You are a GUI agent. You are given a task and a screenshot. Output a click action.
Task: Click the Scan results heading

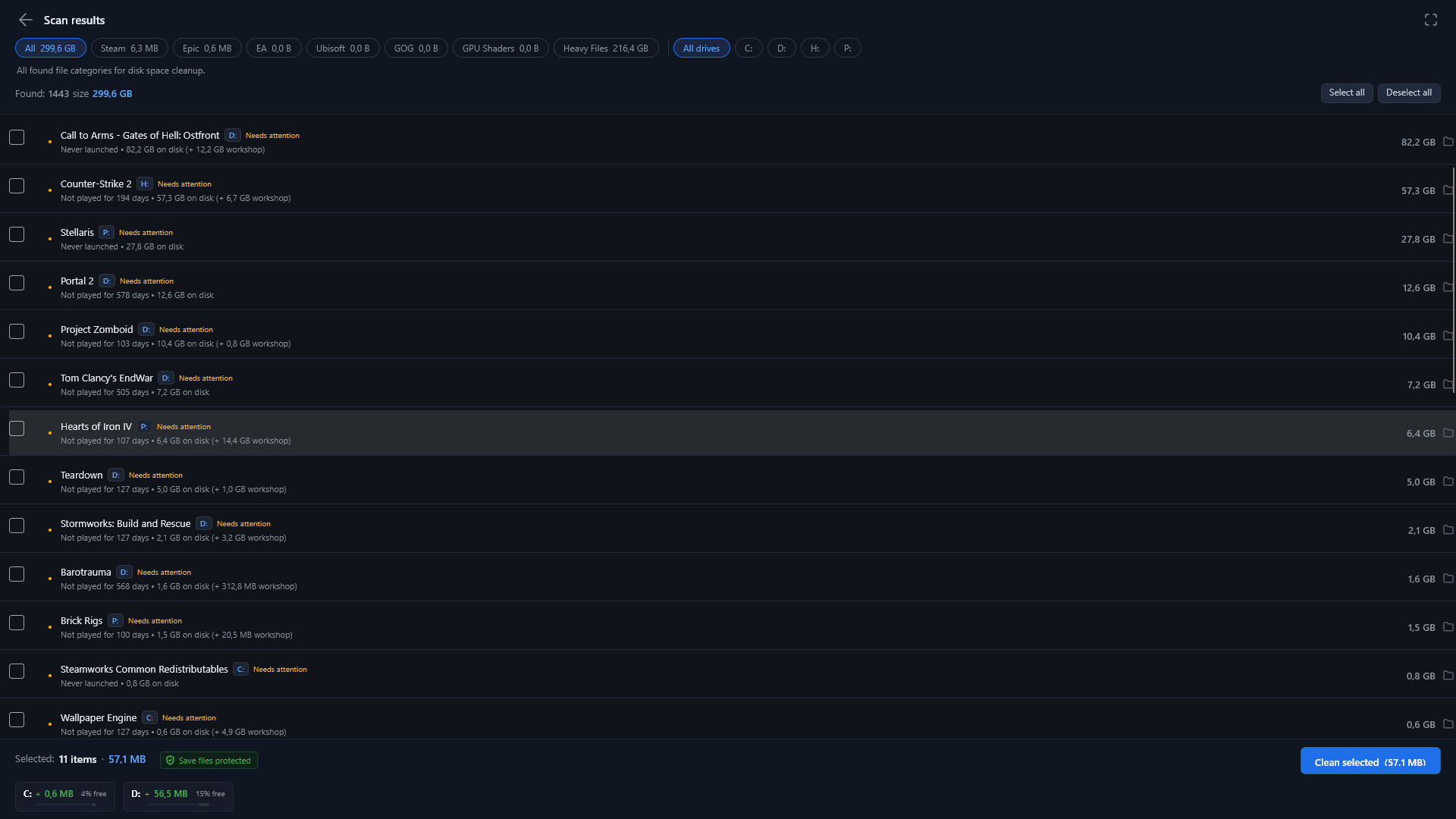(x=74, y=20)
